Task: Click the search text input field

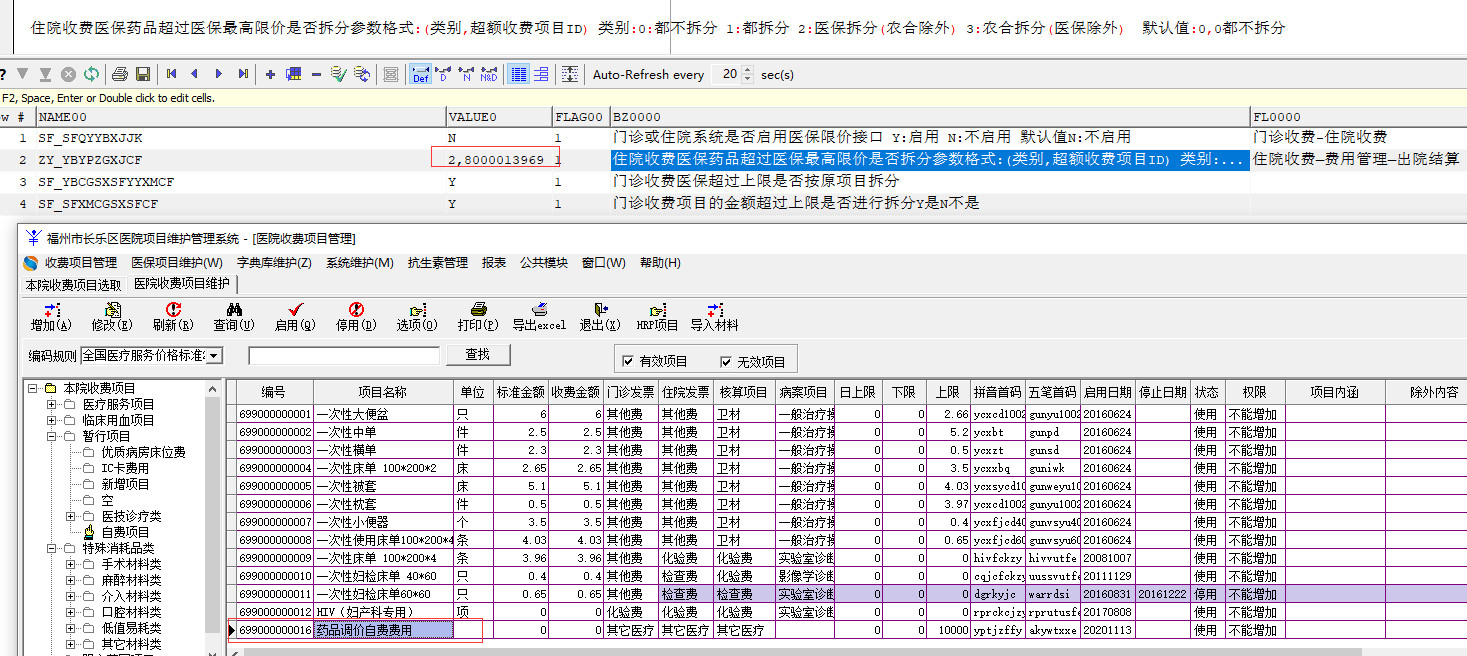Action: coord(344,356)
